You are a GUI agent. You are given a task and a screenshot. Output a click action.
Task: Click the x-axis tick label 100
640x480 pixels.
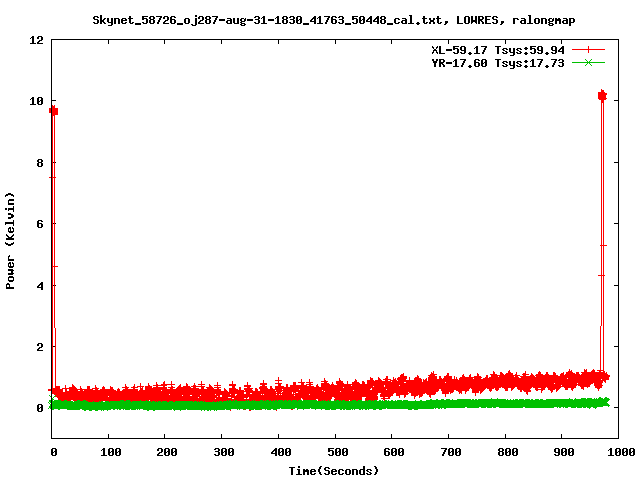pyautogui.click(x=111, y=452)
